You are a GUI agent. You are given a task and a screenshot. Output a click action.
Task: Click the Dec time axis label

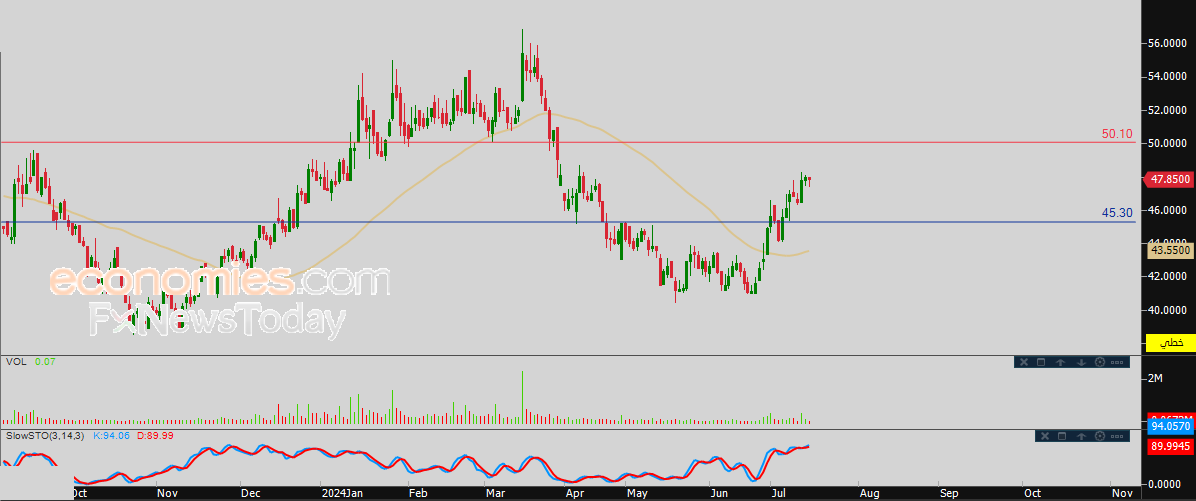pos(251,493)
